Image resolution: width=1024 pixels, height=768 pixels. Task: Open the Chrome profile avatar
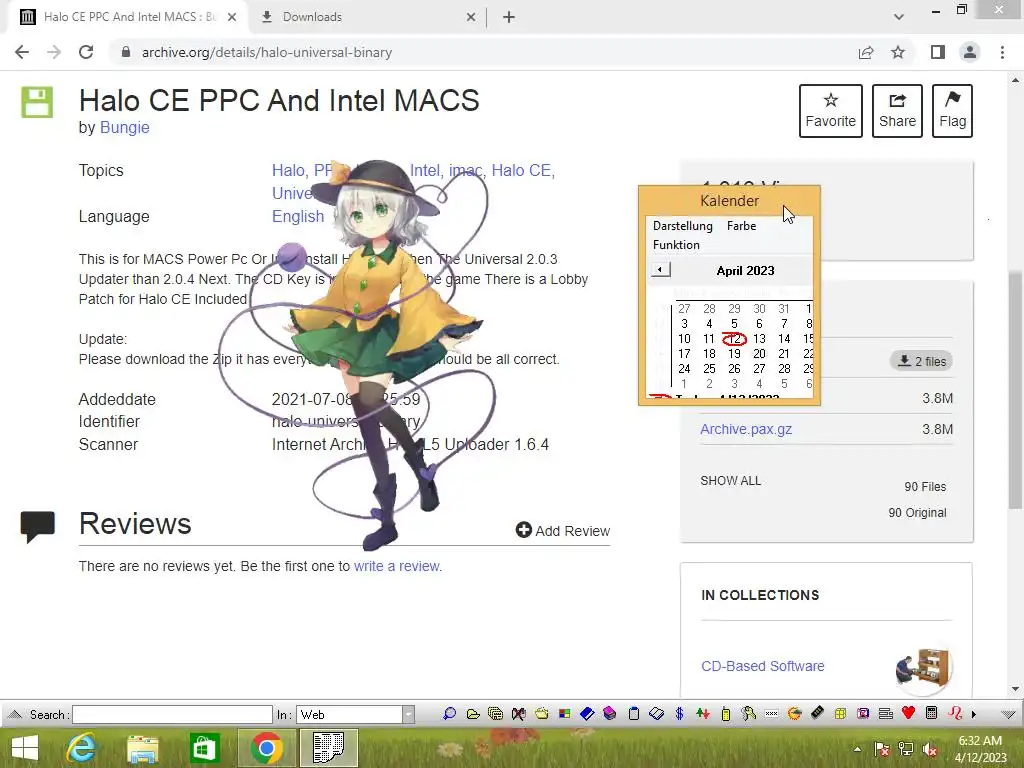coord(970,52)
